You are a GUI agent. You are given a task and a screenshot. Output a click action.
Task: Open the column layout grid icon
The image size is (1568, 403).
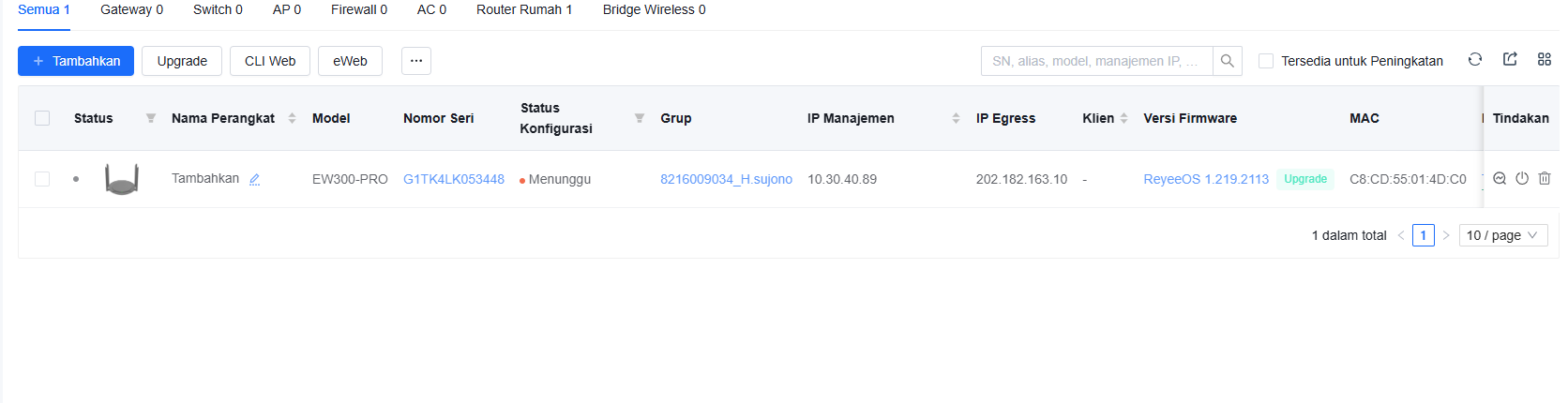1545,59
